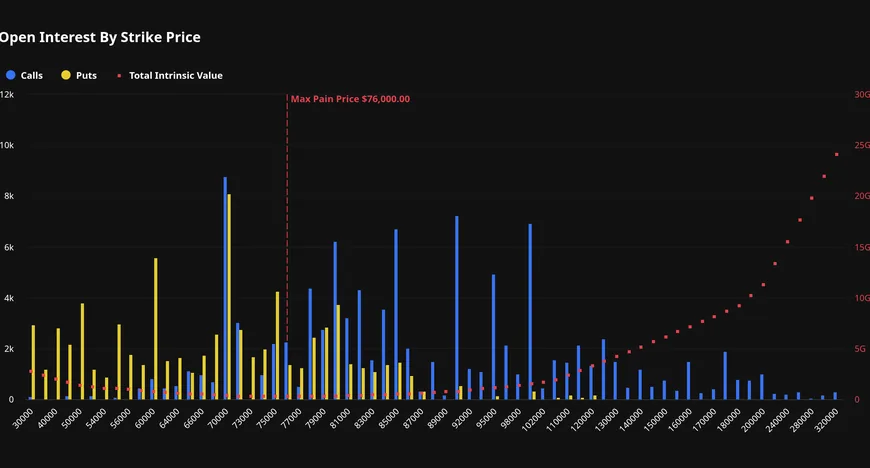Toggle the Puts series in the legend

click(79, 75)
